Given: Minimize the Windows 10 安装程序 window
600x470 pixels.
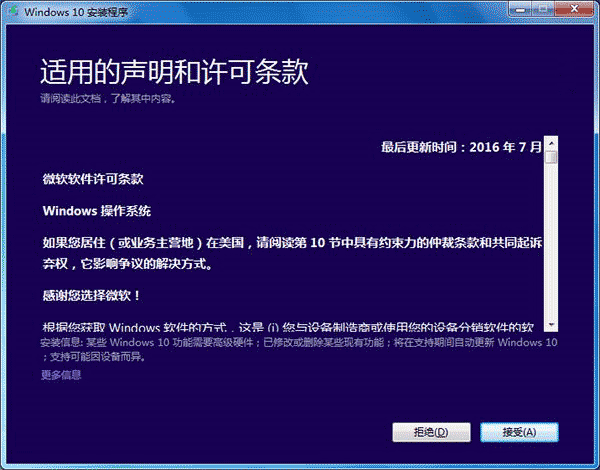Looking at the screenshot, I should click(x=520, y=9).
